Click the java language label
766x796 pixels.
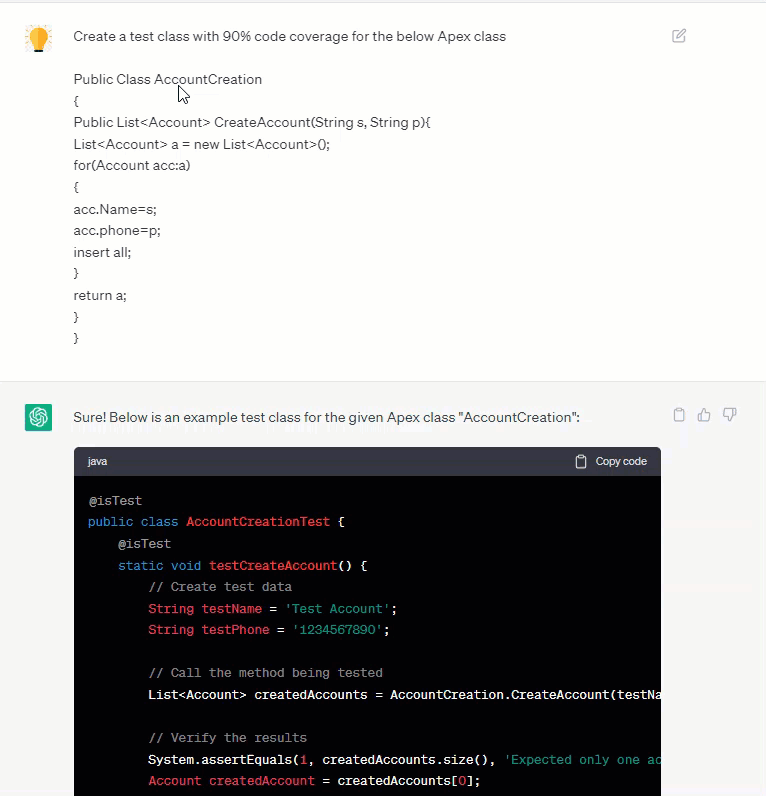(97, 461)
